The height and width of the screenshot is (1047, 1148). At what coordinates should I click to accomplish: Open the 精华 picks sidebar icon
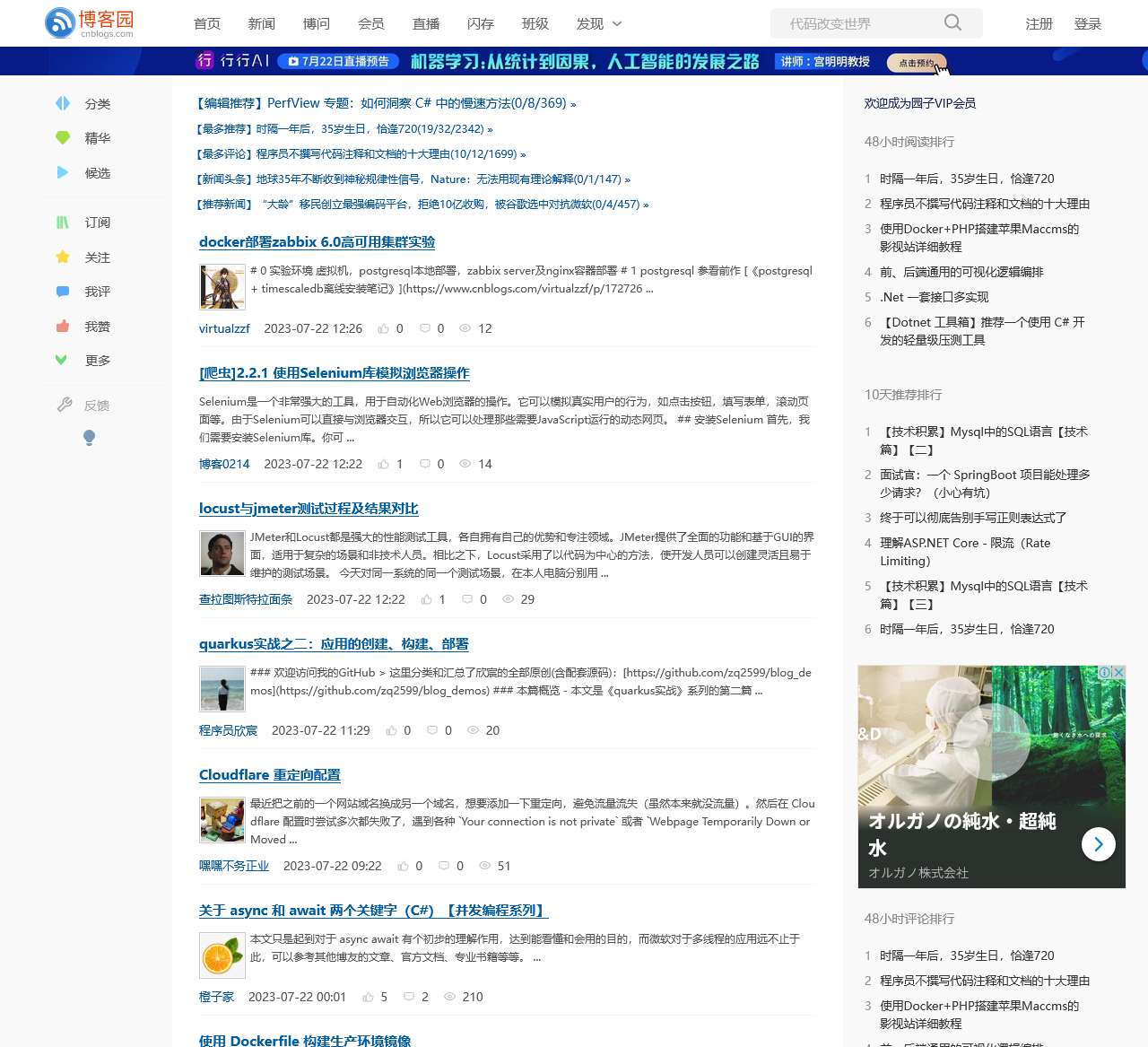[63, 138]
